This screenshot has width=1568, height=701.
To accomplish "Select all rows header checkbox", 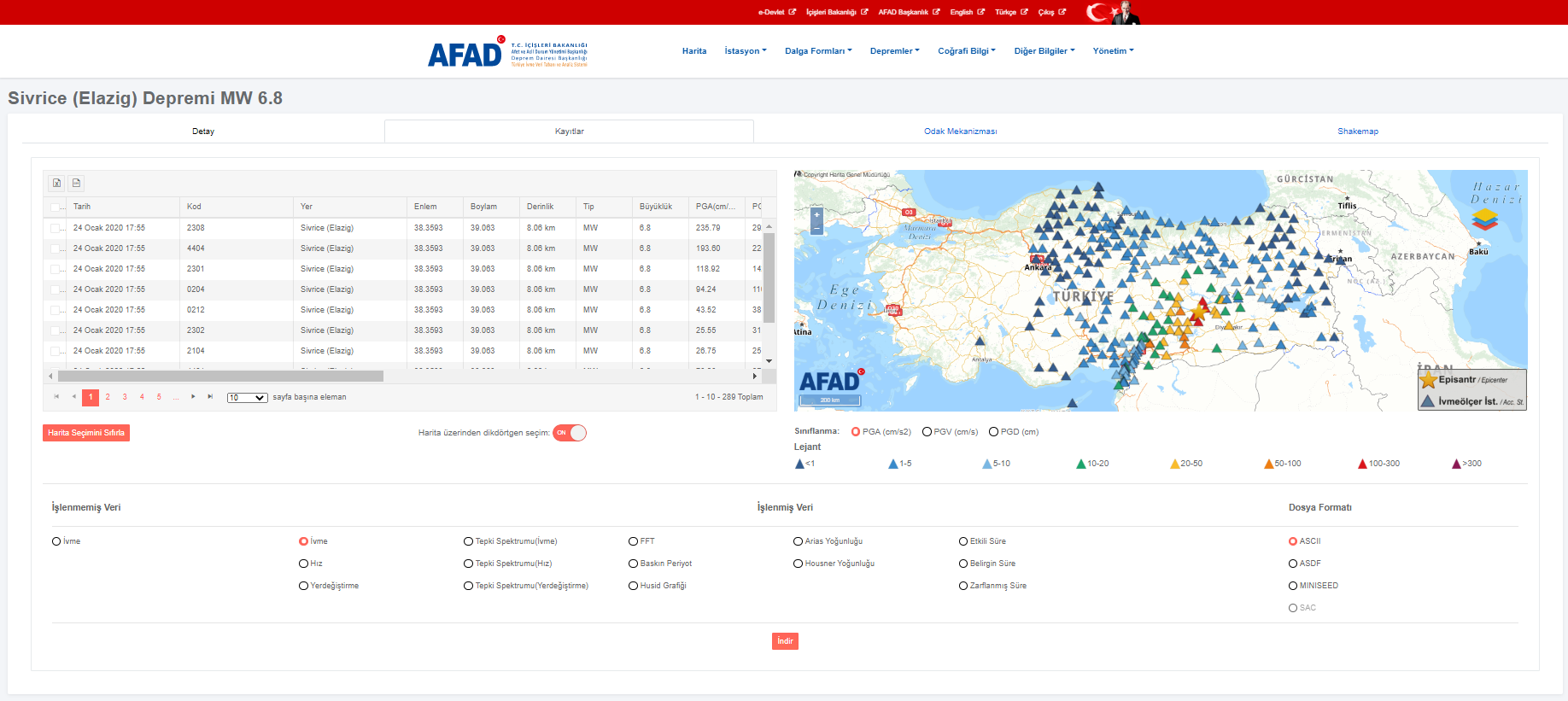I will click(56, 207).
